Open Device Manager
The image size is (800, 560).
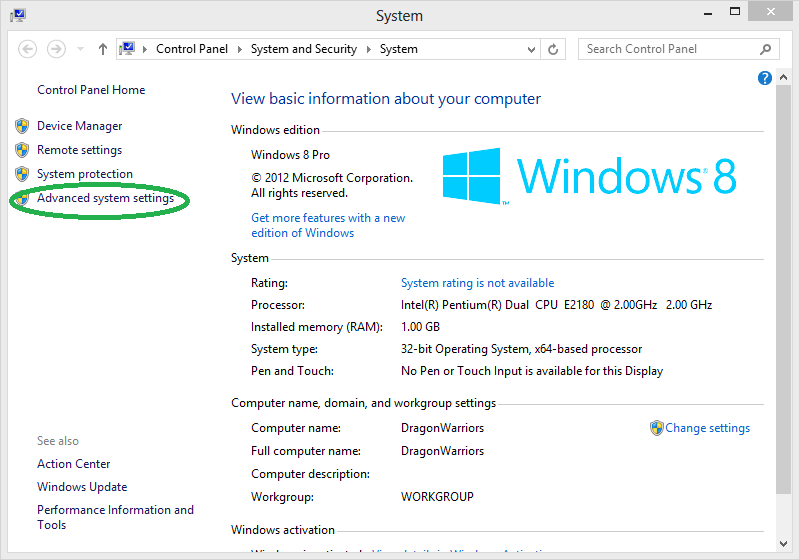(x=80, y=125)
